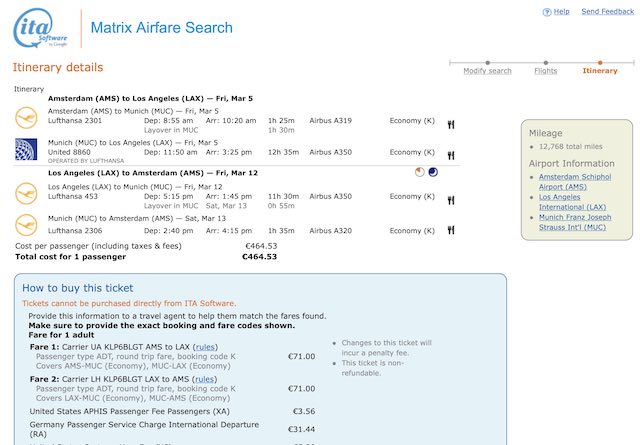Screen dimensions: 640x445
Task: Select the Itinerary step
Action: tap(600, 71)
